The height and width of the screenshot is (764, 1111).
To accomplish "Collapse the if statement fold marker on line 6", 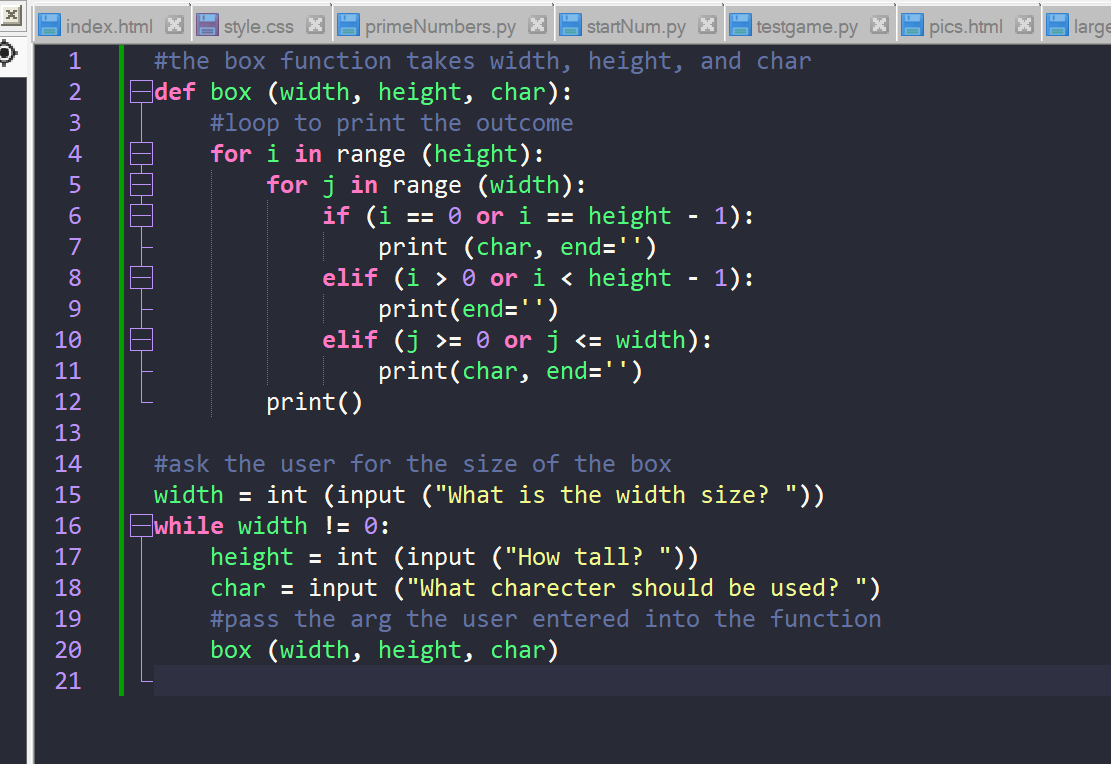I will pyautogui.click(x=140, y=215).
